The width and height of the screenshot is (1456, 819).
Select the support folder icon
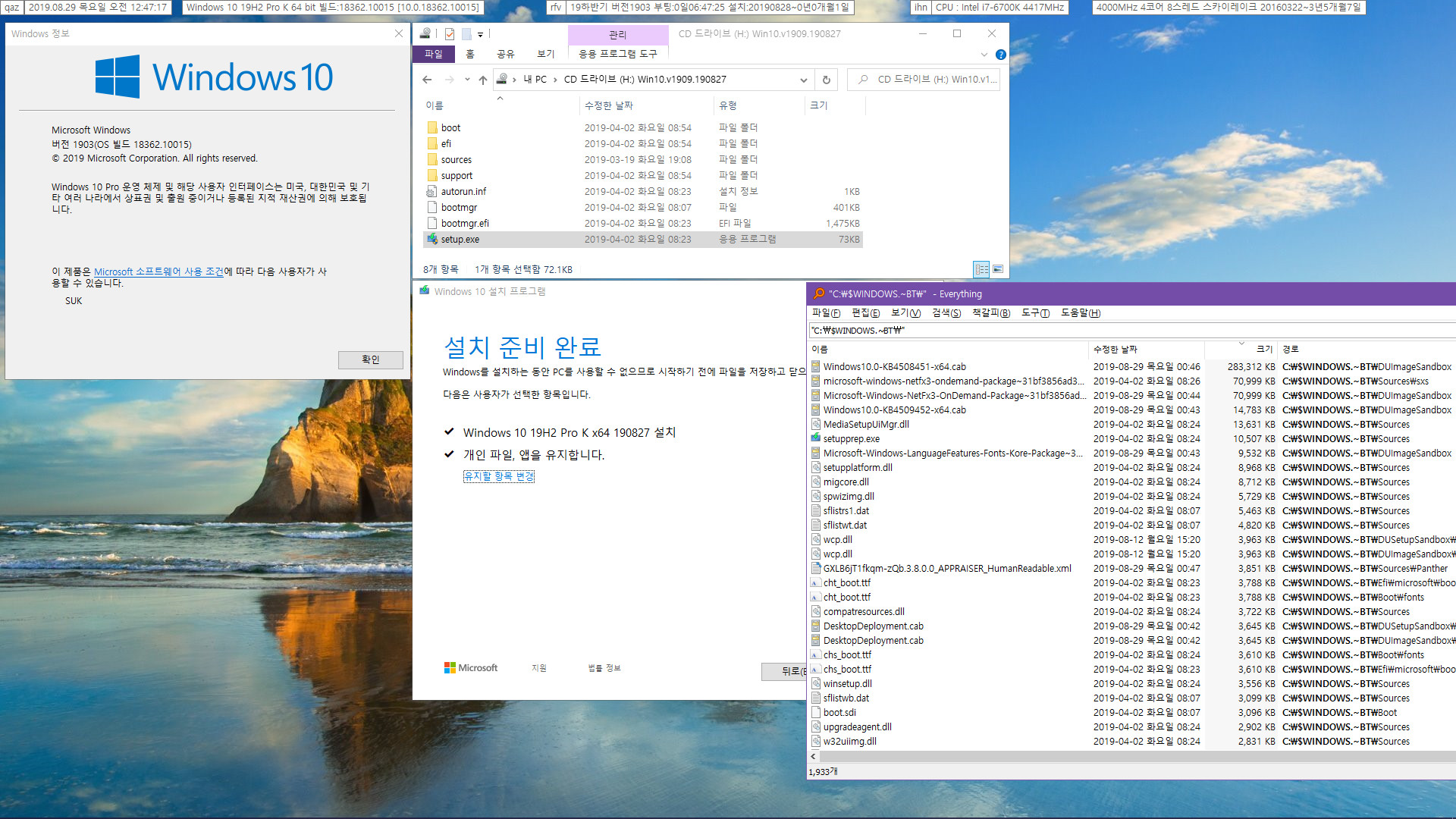432,175
